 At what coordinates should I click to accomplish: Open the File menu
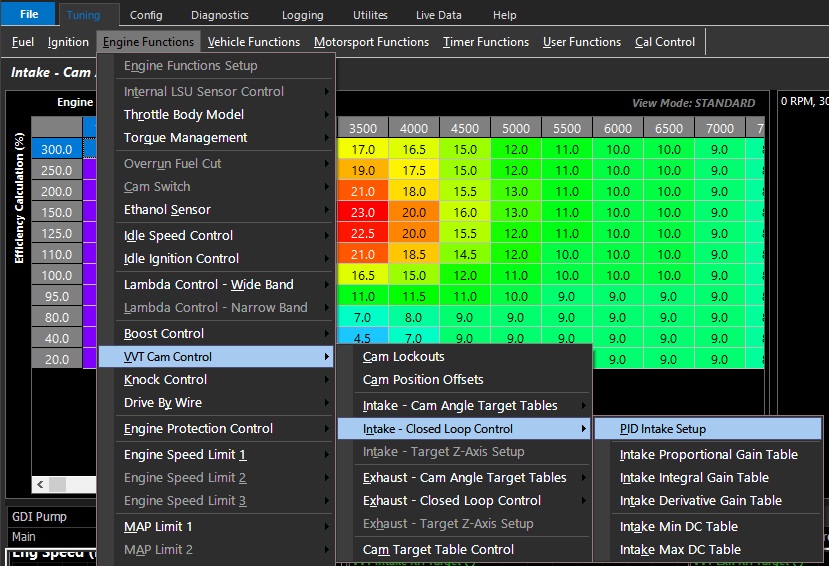[x=28, y=14]
